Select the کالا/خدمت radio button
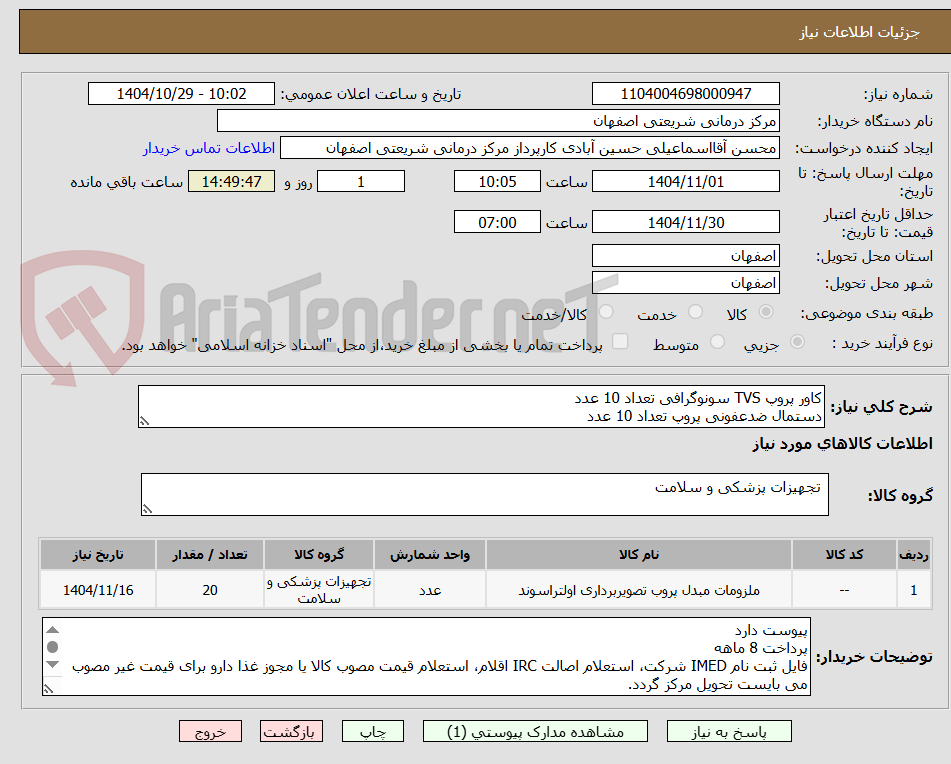 tap(606, 312)
